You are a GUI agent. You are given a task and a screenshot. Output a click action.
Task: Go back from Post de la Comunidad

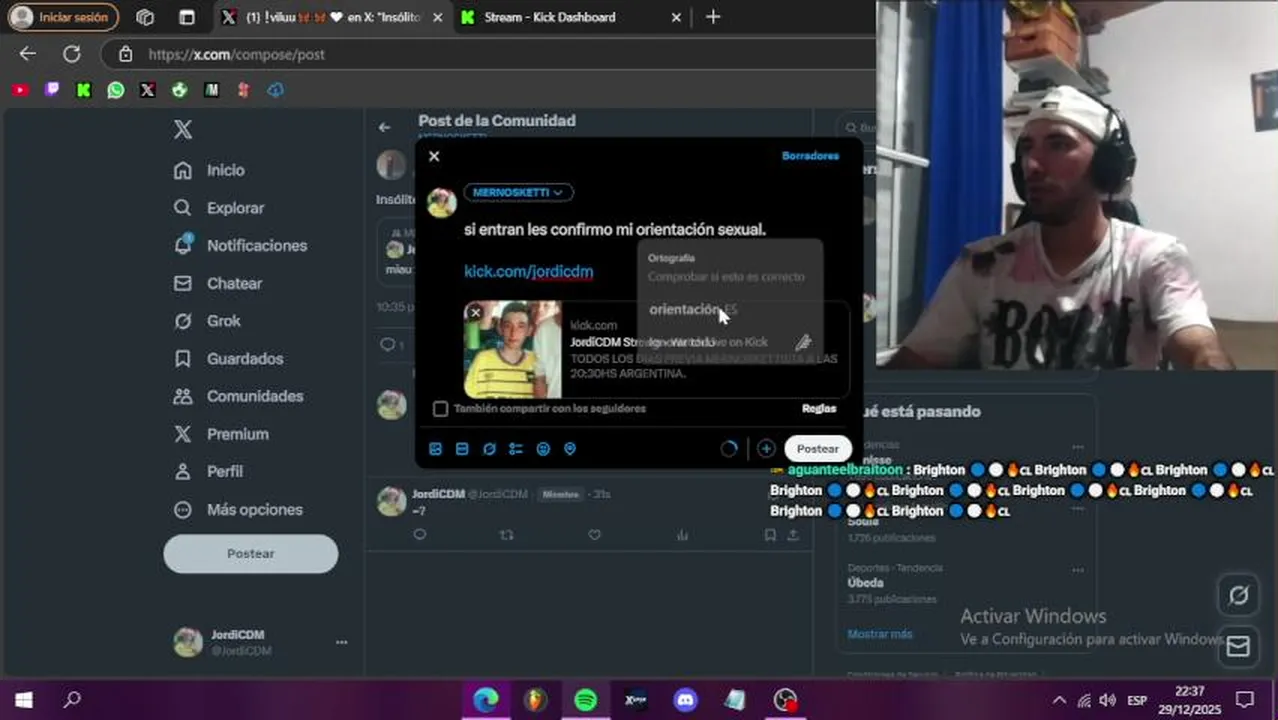click(384, 127)
